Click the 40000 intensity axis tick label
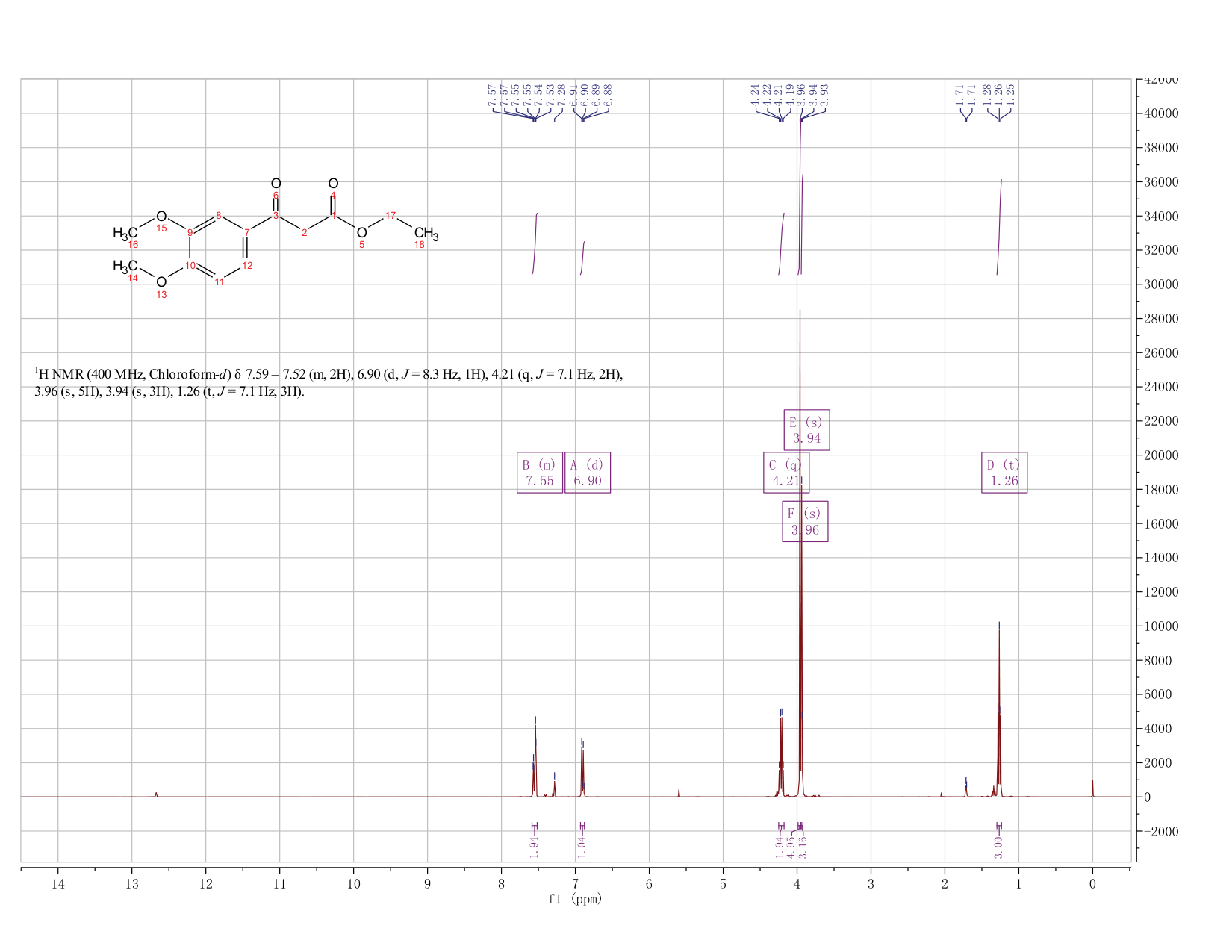 click(x=1162, y=113)
